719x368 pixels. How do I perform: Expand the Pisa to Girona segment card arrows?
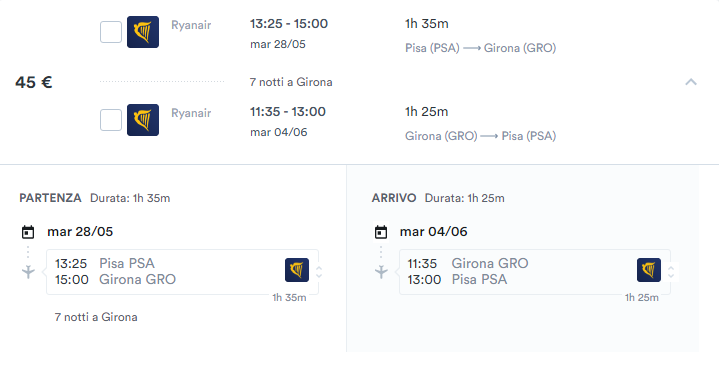tap(319, 272)
